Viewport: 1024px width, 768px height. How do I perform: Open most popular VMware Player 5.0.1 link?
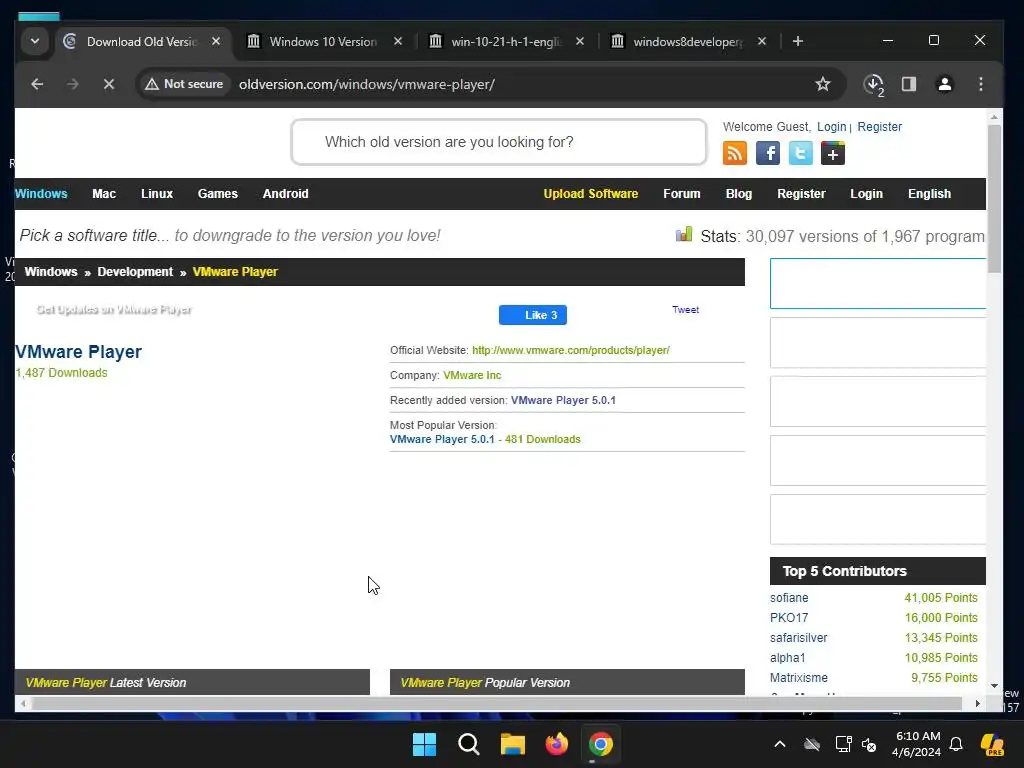[442, 440]
